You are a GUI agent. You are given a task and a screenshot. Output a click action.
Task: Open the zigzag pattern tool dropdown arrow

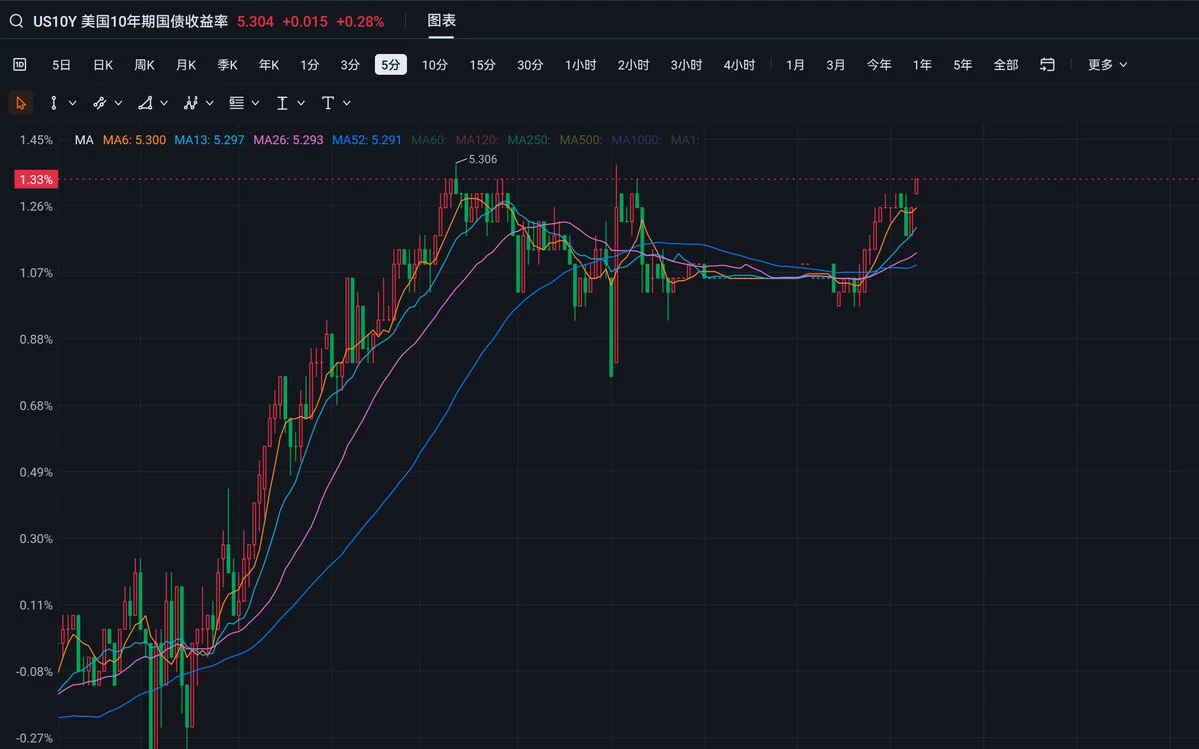pyautogui.click(x=210, y=103)
